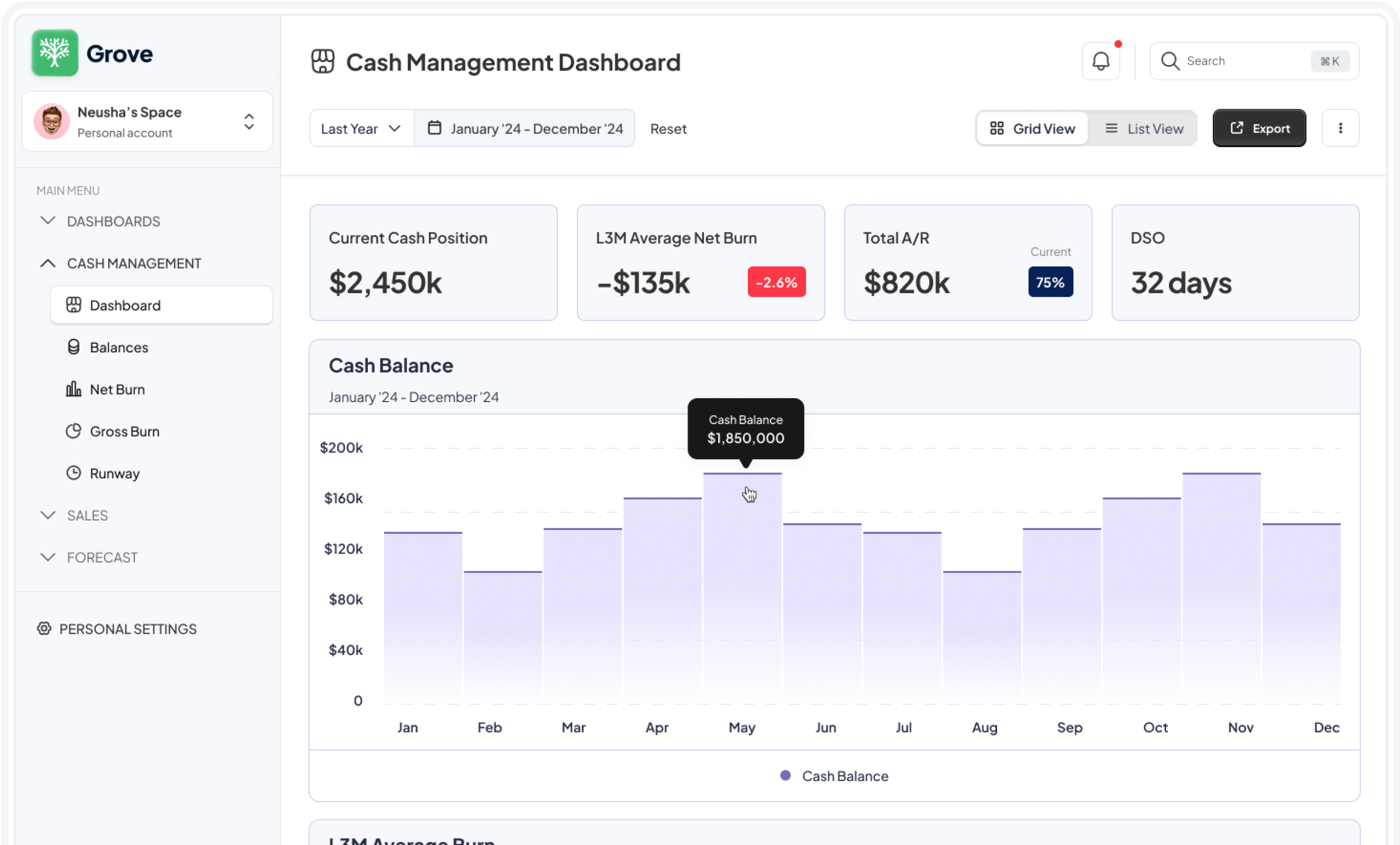
Task: Click the Search input field
Action: click(1244, 61)
